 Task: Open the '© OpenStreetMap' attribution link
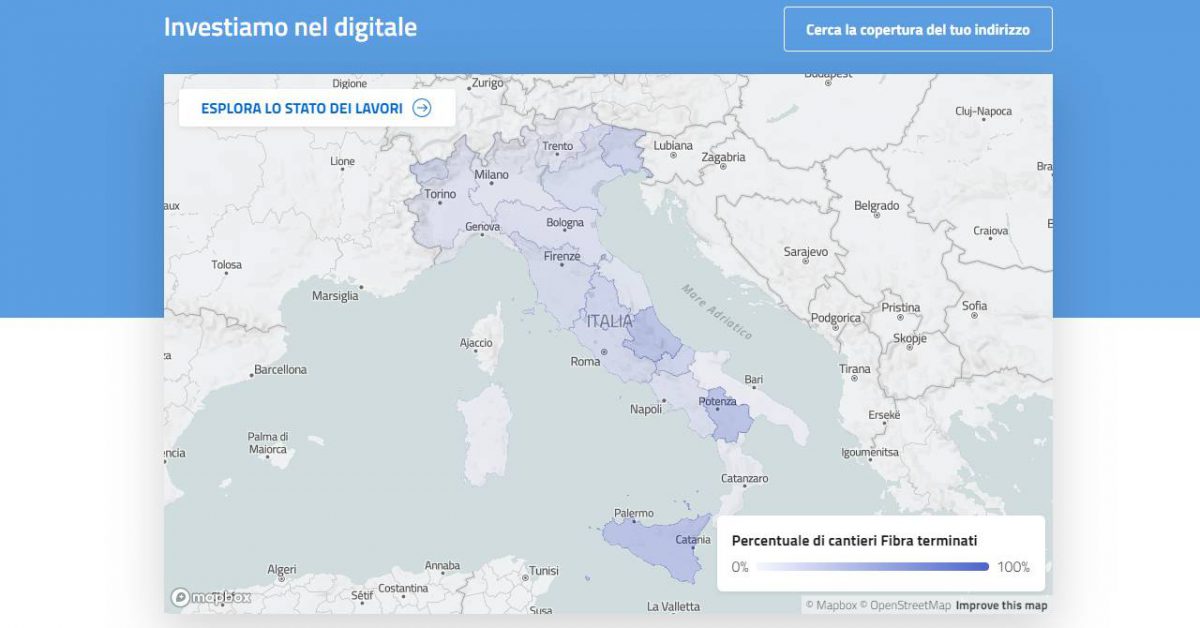(x=905, y=605)
